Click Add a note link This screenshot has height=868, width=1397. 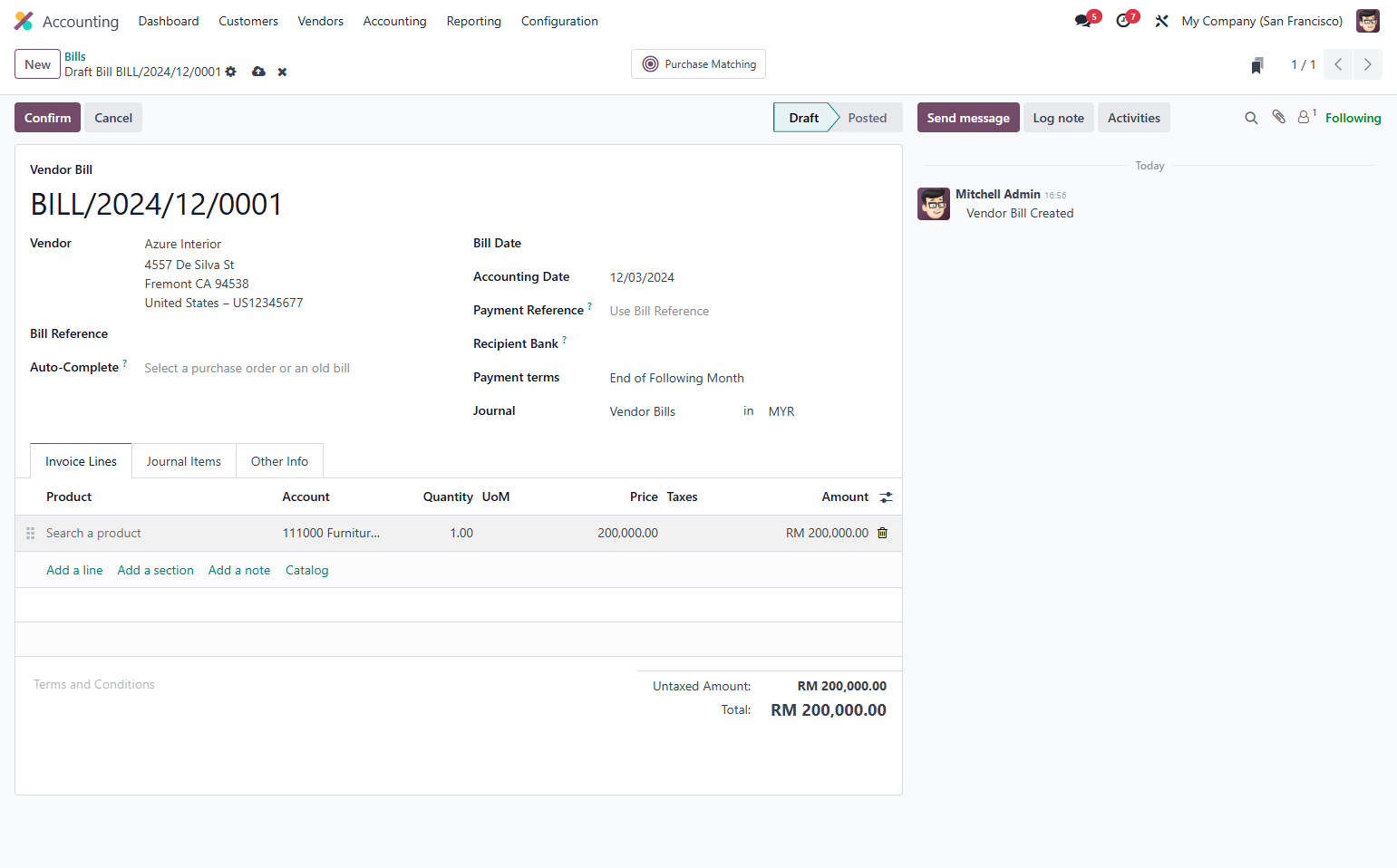[x=239, y=570]
